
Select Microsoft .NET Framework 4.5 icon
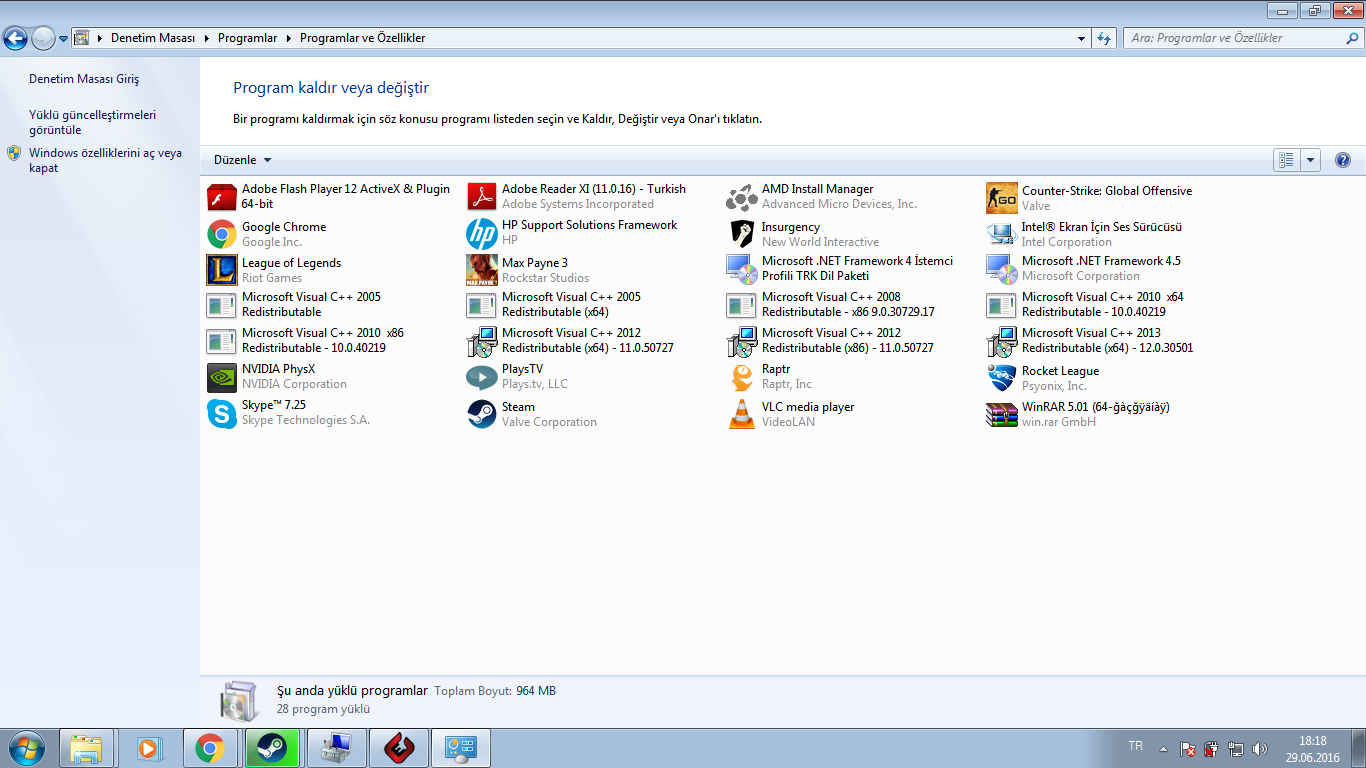click(x=1002, y=269)
